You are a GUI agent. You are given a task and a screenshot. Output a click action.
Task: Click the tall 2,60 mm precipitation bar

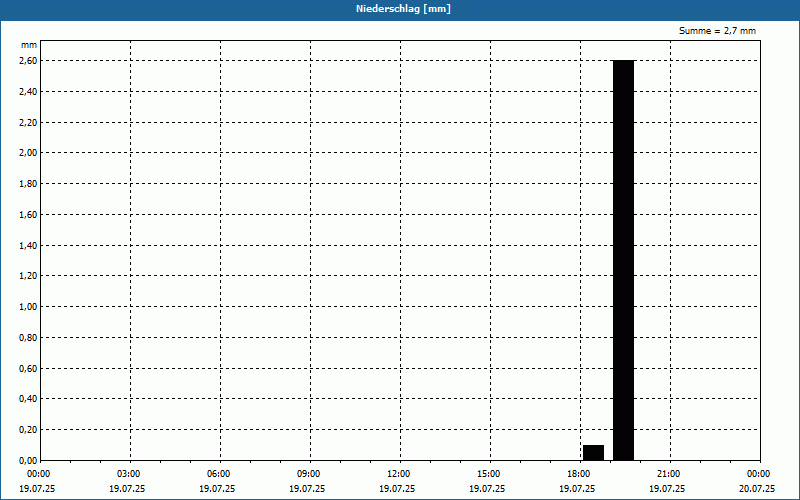tap(623, 260)
